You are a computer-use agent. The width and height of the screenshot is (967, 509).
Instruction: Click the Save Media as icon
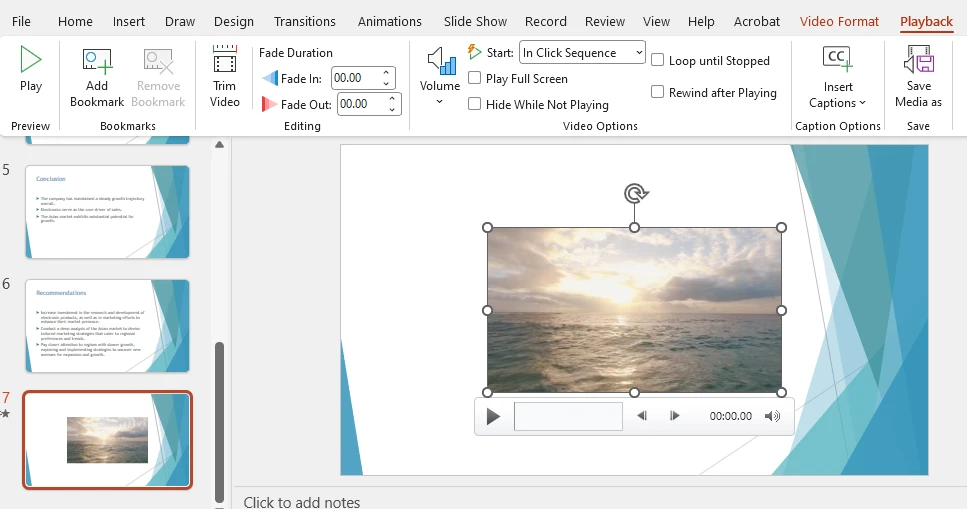click(918, 60)
